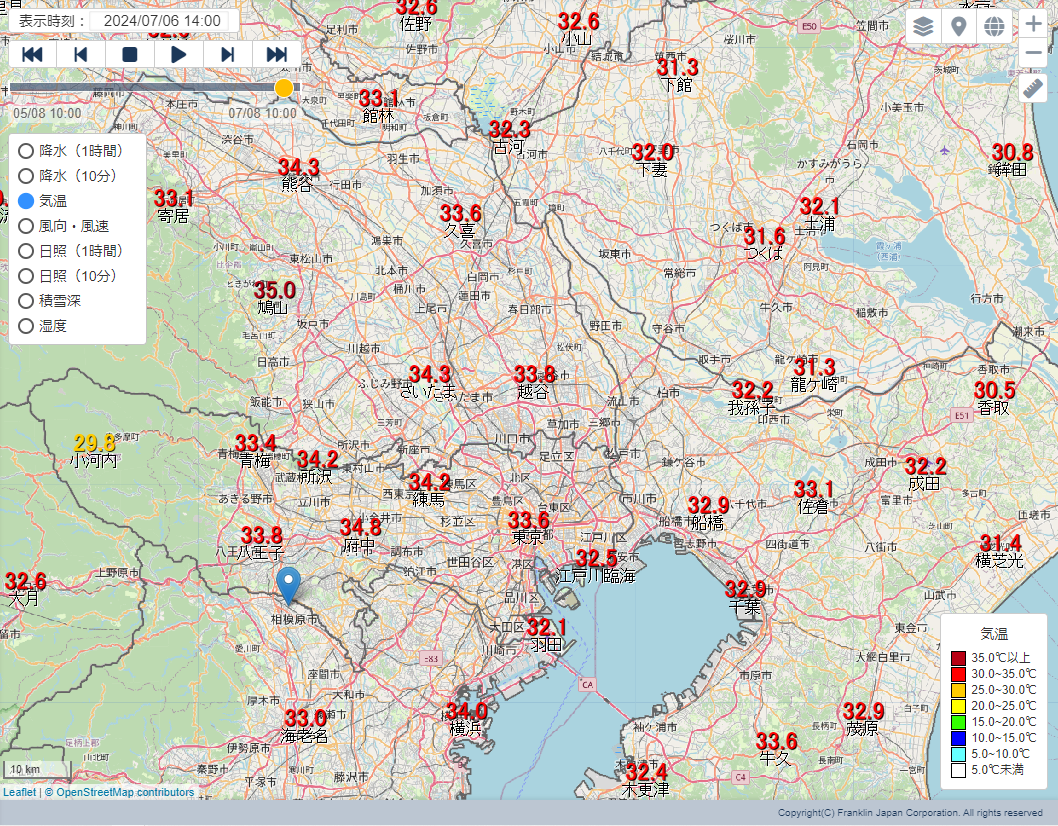This screenshot has width=1058, height=826.
Task: Skip to the last frame of playback
Action: [x=277, y=54]
